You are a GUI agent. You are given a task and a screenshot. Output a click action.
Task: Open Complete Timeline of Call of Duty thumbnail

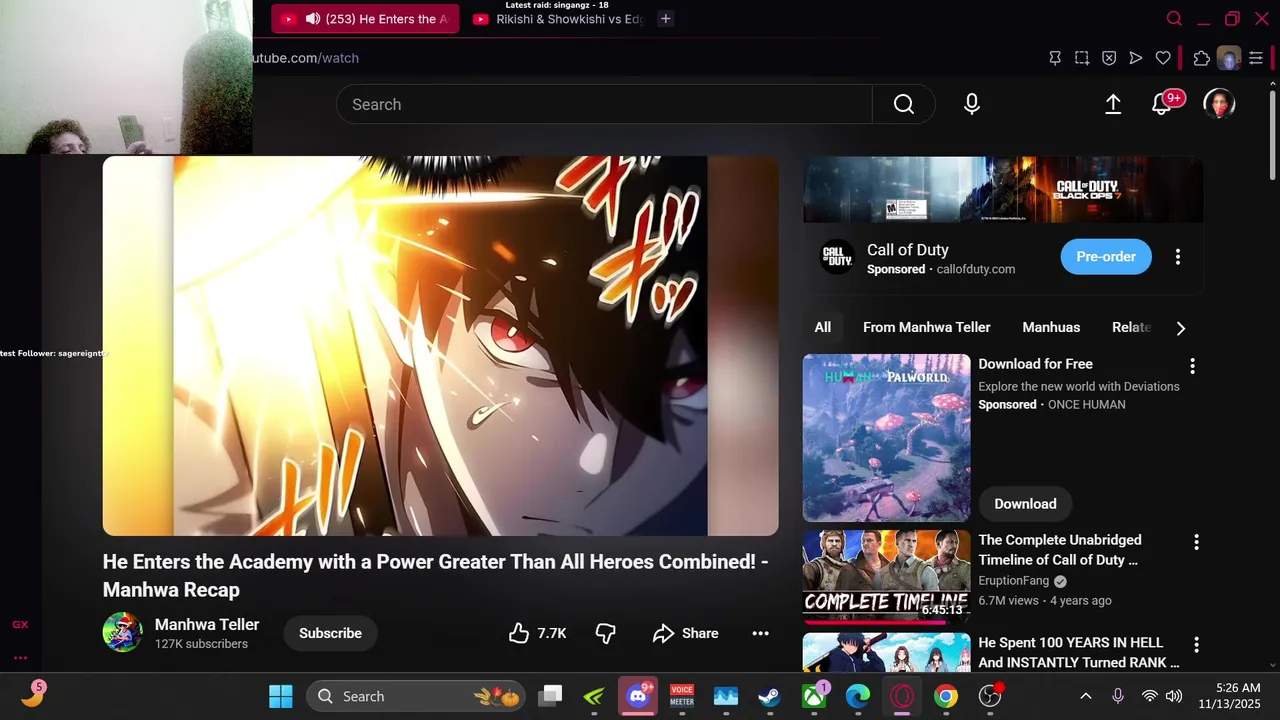887,577
